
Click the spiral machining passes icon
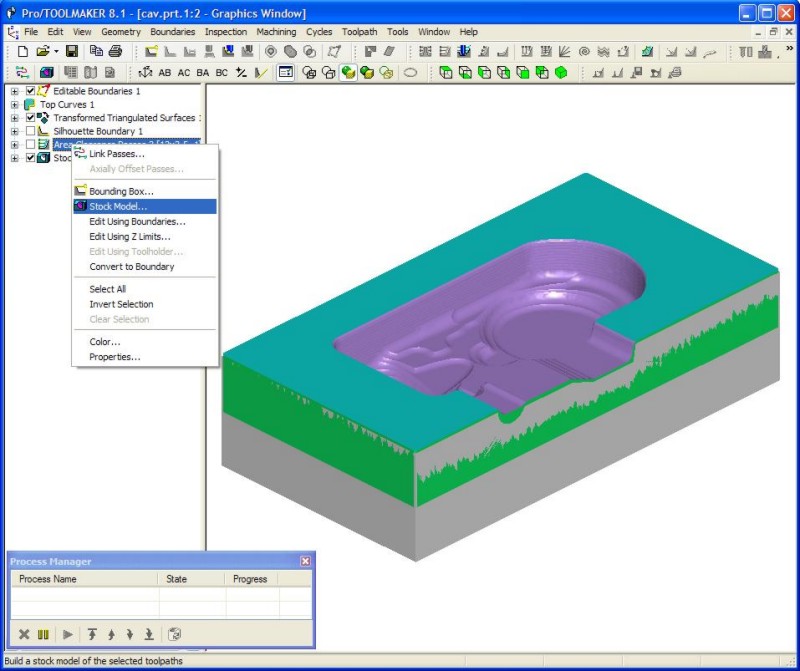(x=585, y=52)
